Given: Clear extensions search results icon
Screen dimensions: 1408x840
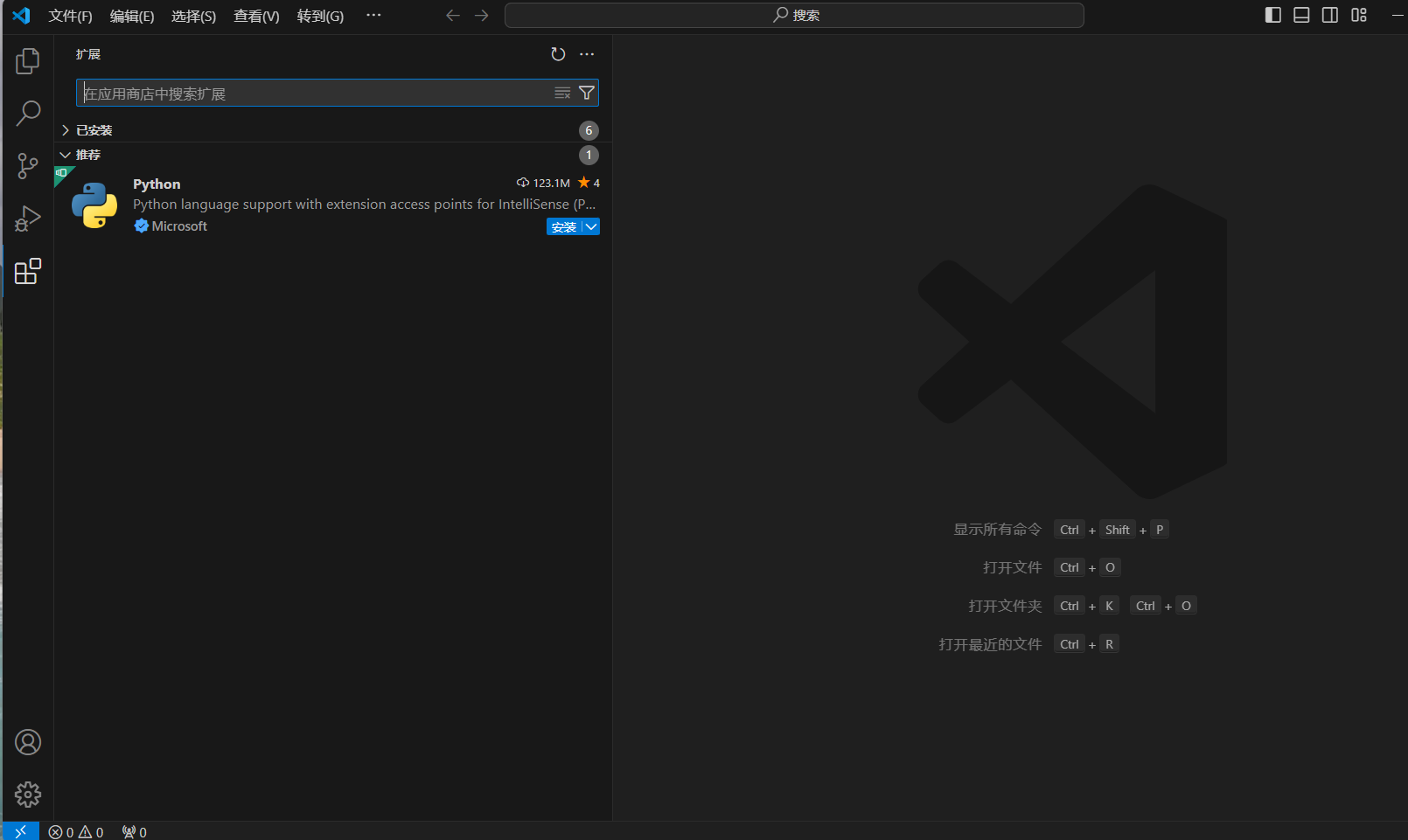Looking at the screenshot, I should (562, 93).
